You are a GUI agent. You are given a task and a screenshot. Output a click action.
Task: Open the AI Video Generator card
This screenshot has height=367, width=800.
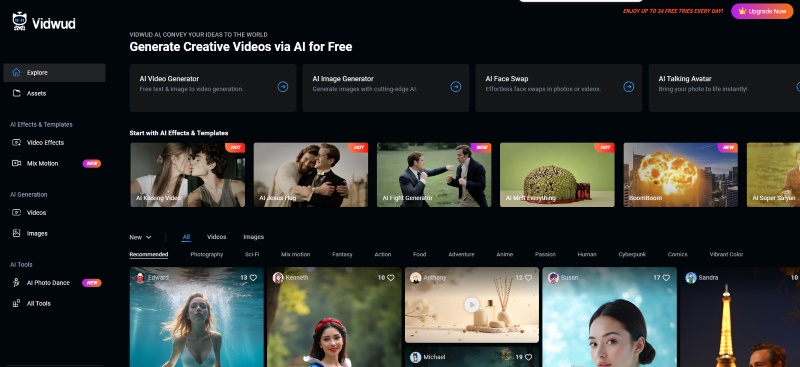pos(213,88)
